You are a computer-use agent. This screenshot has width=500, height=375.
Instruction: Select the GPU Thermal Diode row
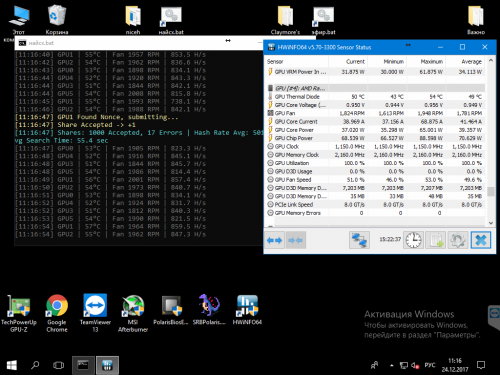click(x=375, y=97)
